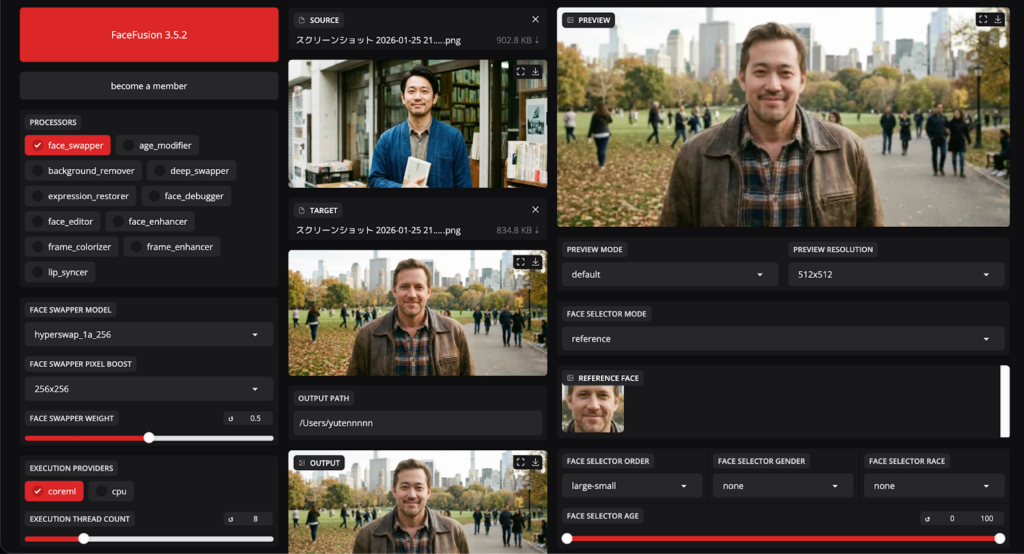Reset the execution thread count value
The image size is (1024, 554).
coord(231,519)
